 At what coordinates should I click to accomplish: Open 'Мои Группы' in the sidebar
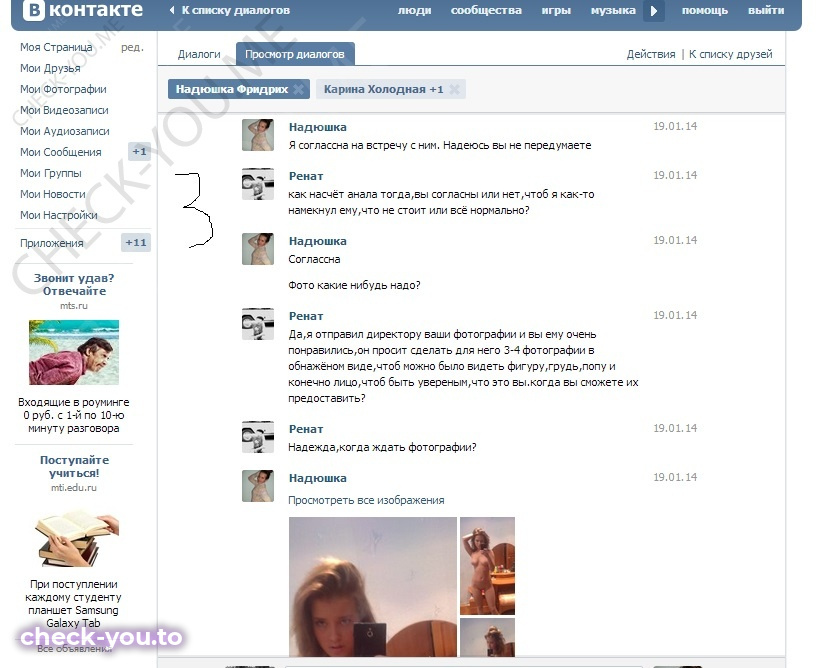point(51,173)
